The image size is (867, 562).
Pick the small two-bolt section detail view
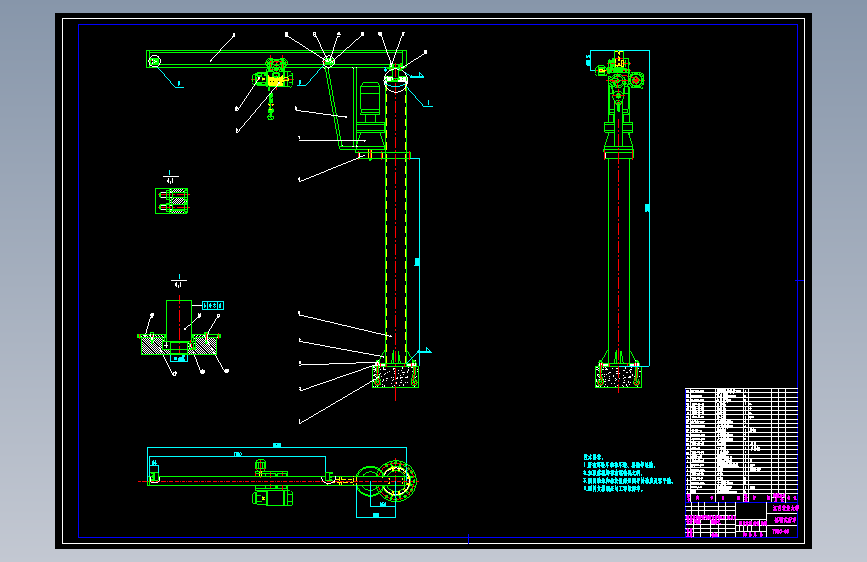171,201
